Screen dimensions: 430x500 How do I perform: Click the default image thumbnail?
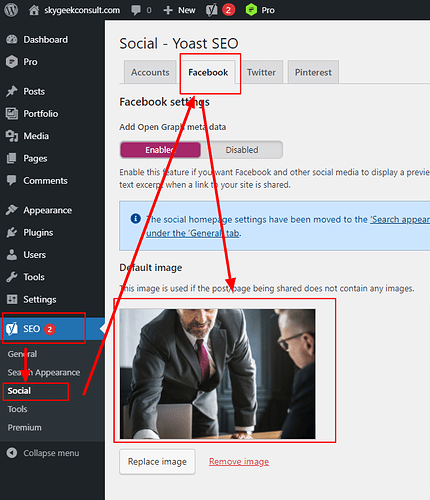(217, 374)
